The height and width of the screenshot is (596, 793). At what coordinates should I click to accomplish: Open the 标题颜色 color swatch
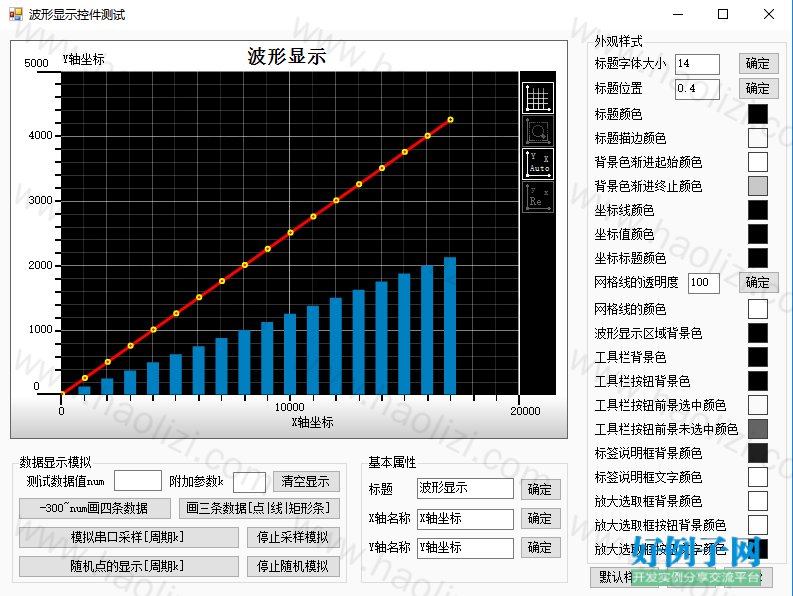[758, 114]
